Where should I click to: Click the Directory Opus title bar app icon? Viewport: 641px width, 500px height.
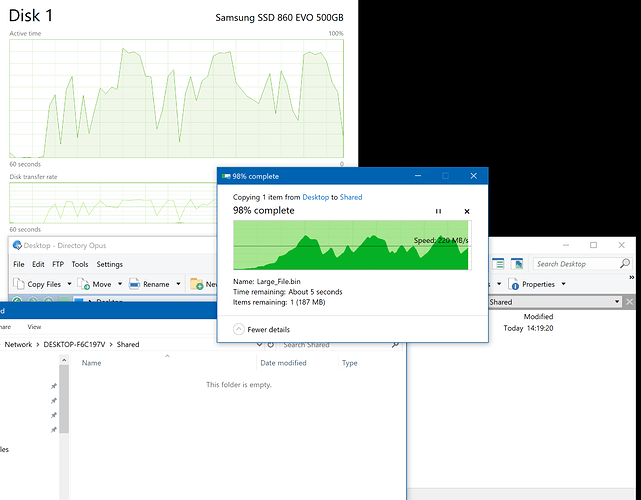[x=17, y=245]
